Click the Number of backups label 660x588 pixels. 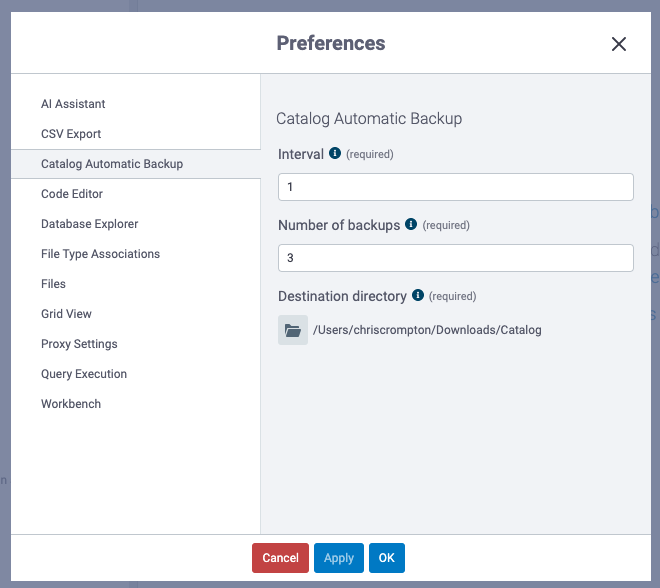coord(339,225)
